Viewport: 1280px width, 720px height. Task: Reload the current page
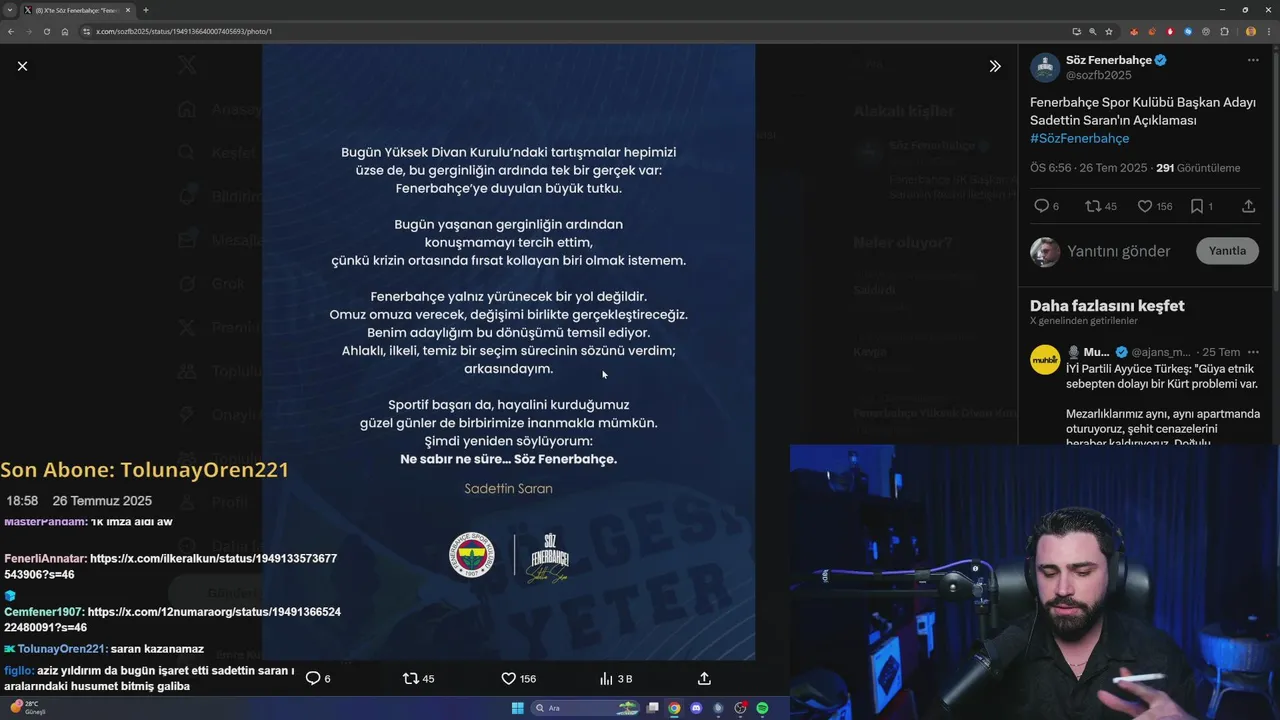coord(47,31)
